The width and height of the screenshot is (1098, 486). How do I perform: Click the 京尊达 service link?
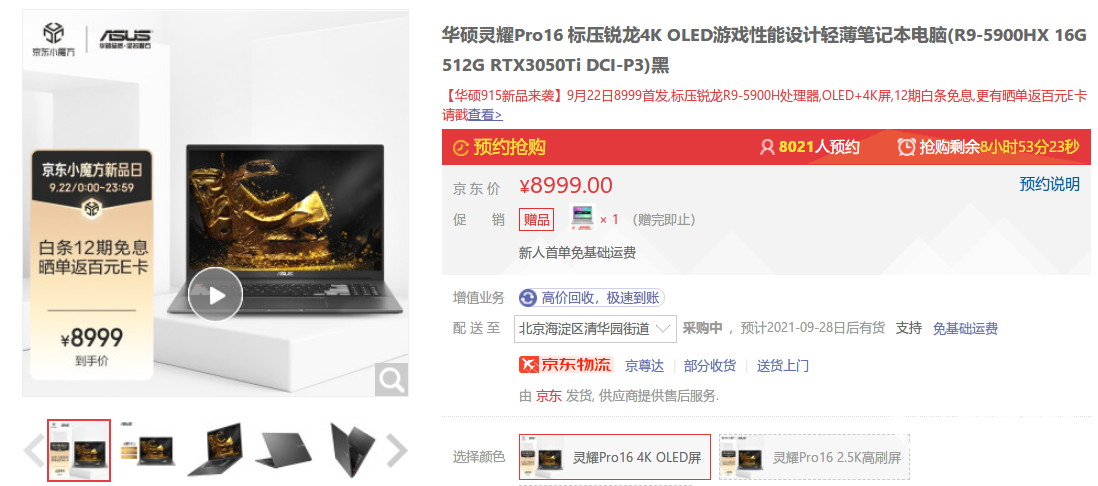(644, 366)
